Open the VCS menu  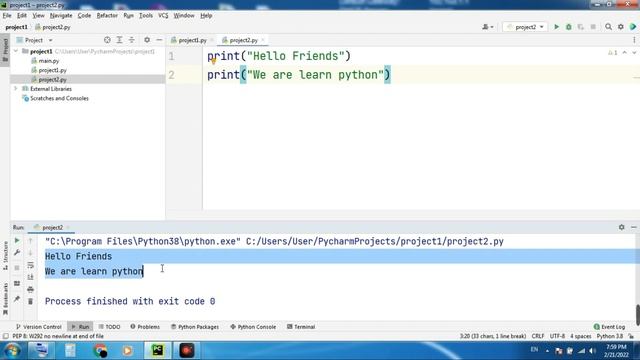pos(163,16)
